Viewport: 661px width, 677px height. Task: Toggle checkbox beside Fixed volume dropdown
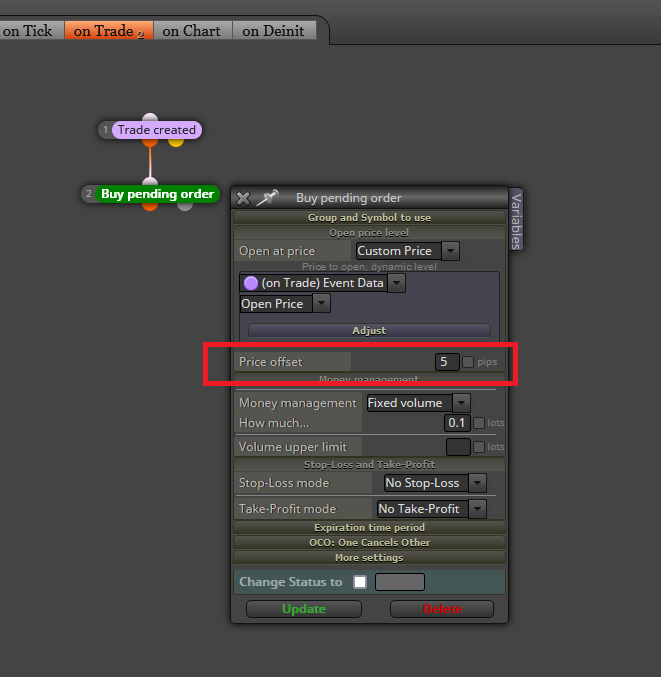pyautogui.click(x=479, y=403)
